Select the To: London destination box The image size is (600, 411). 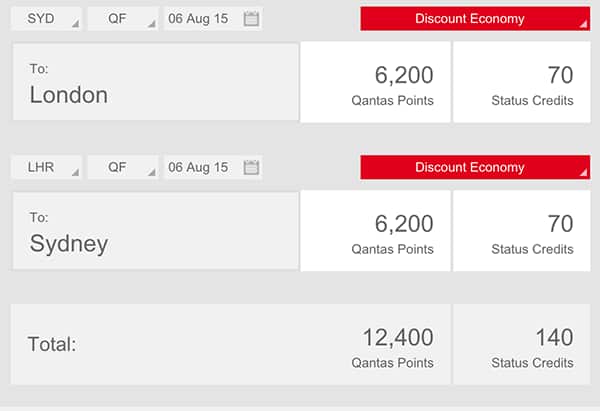tap(155, 83)
